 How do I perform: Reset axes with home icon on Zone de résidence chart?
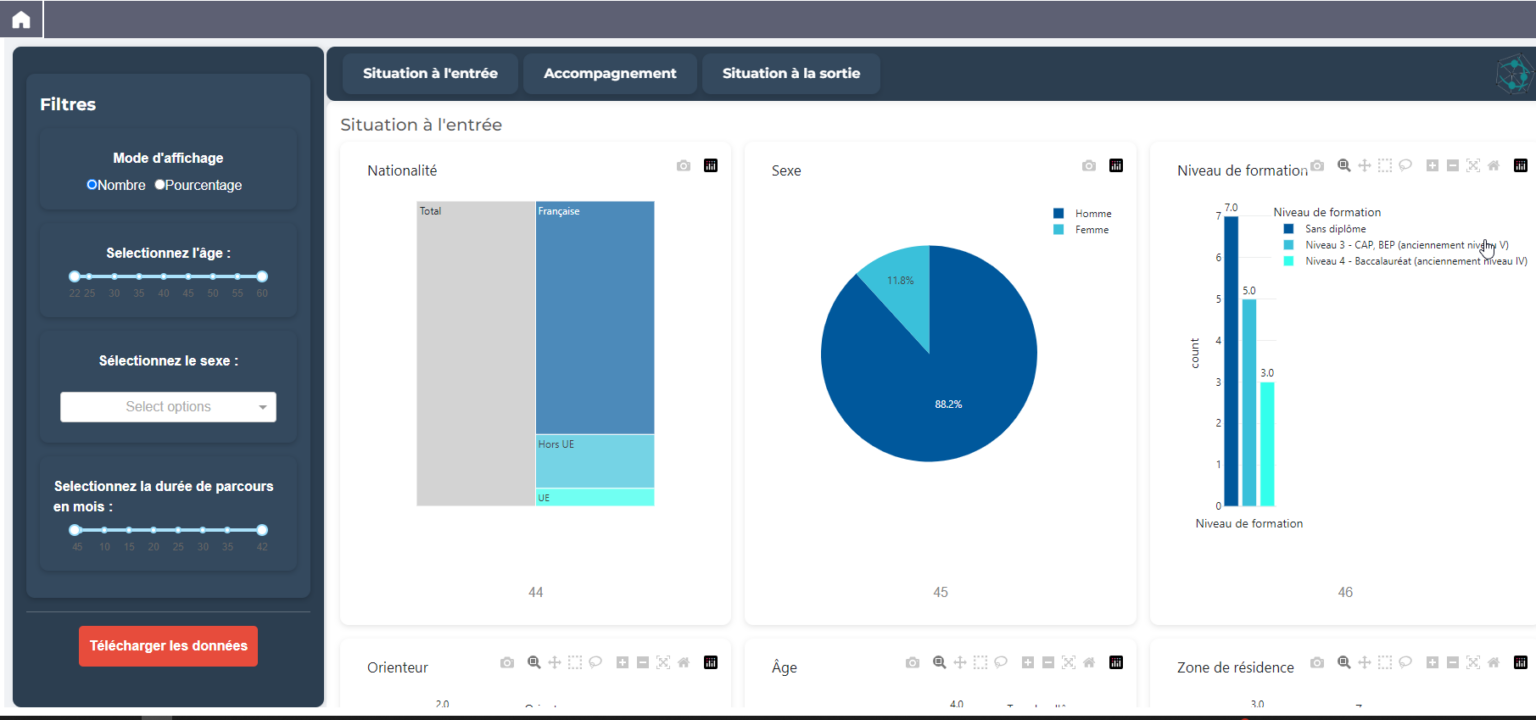pyautogui.click(x=1493, y=662)
